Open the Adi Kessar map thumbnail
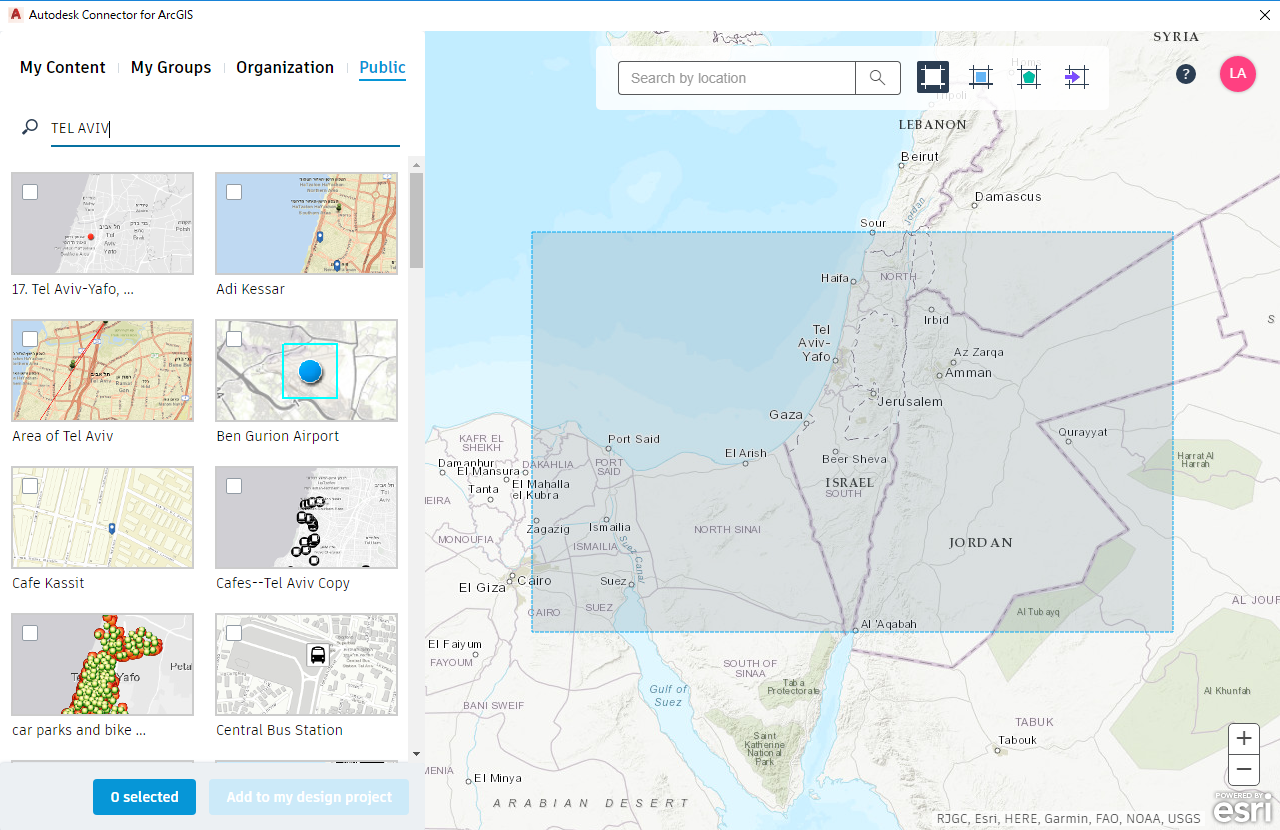Image resolution: width=1280 pixels, height=830 pixels. (306, 224)
